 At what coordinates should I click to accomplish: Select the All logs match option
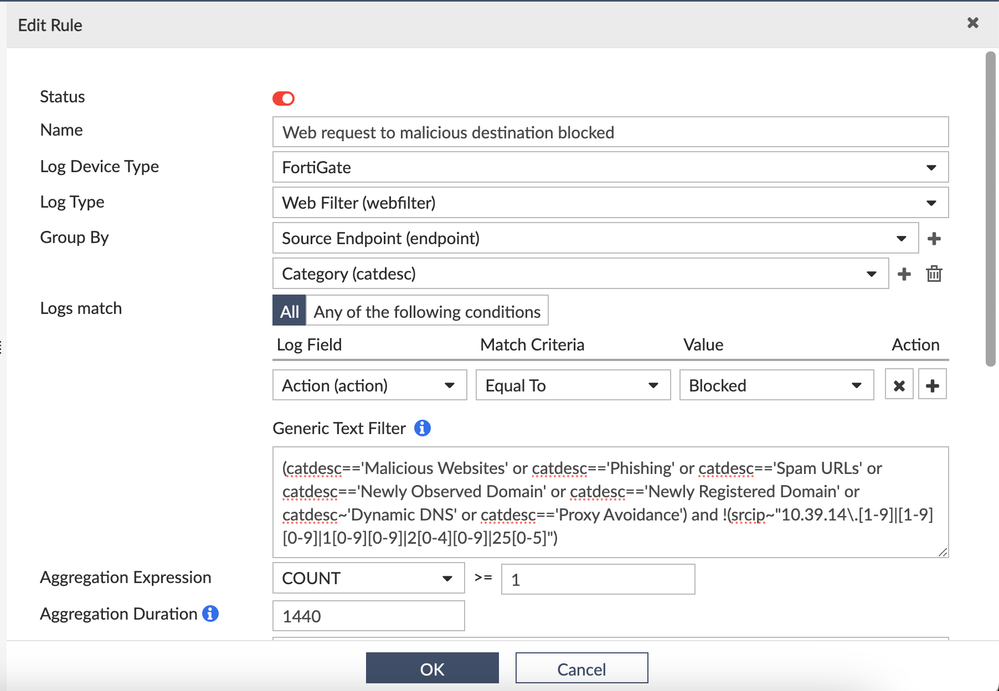coord(289,311)
